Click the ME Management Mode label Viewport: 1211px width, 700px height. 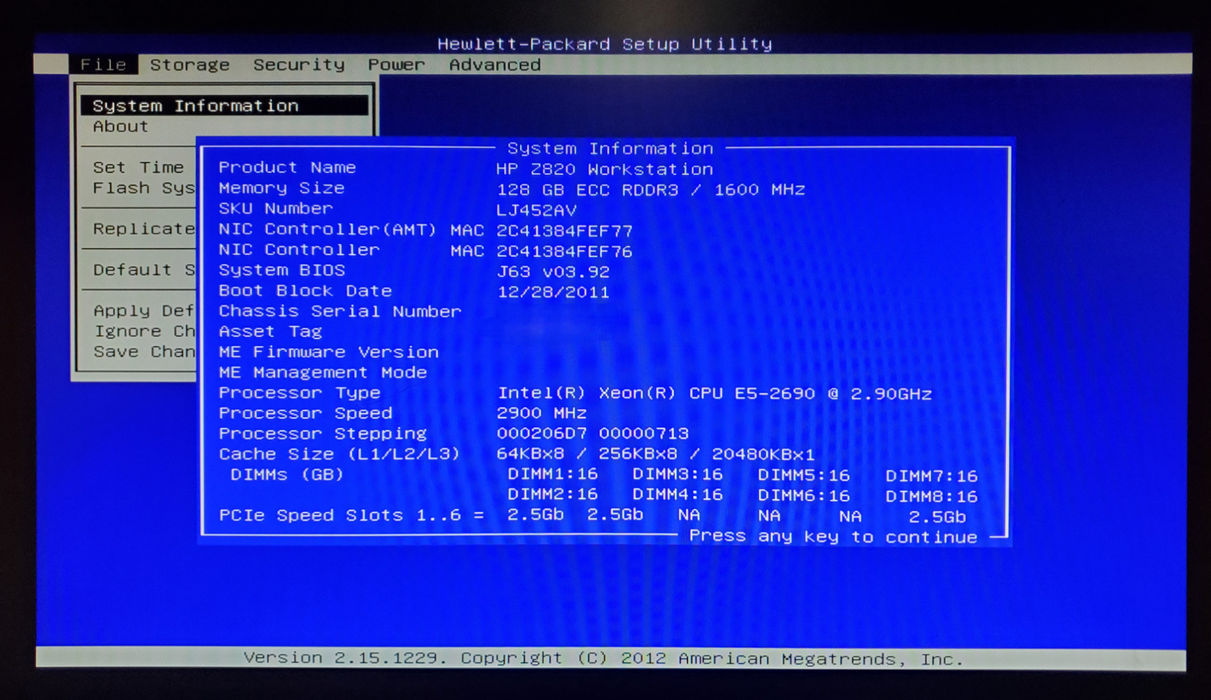[x=323, y=372]
